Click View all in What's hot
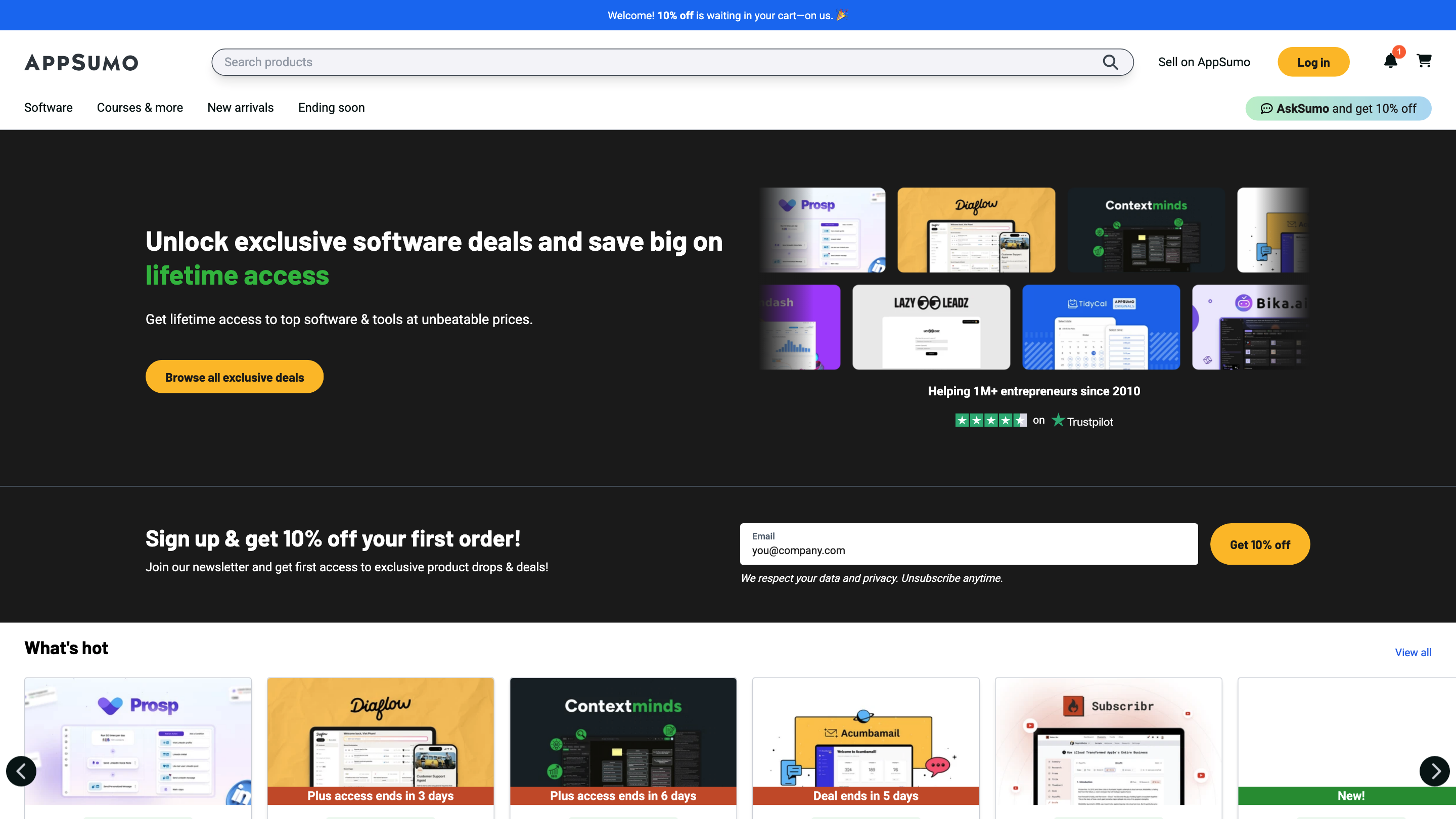 1413,652
